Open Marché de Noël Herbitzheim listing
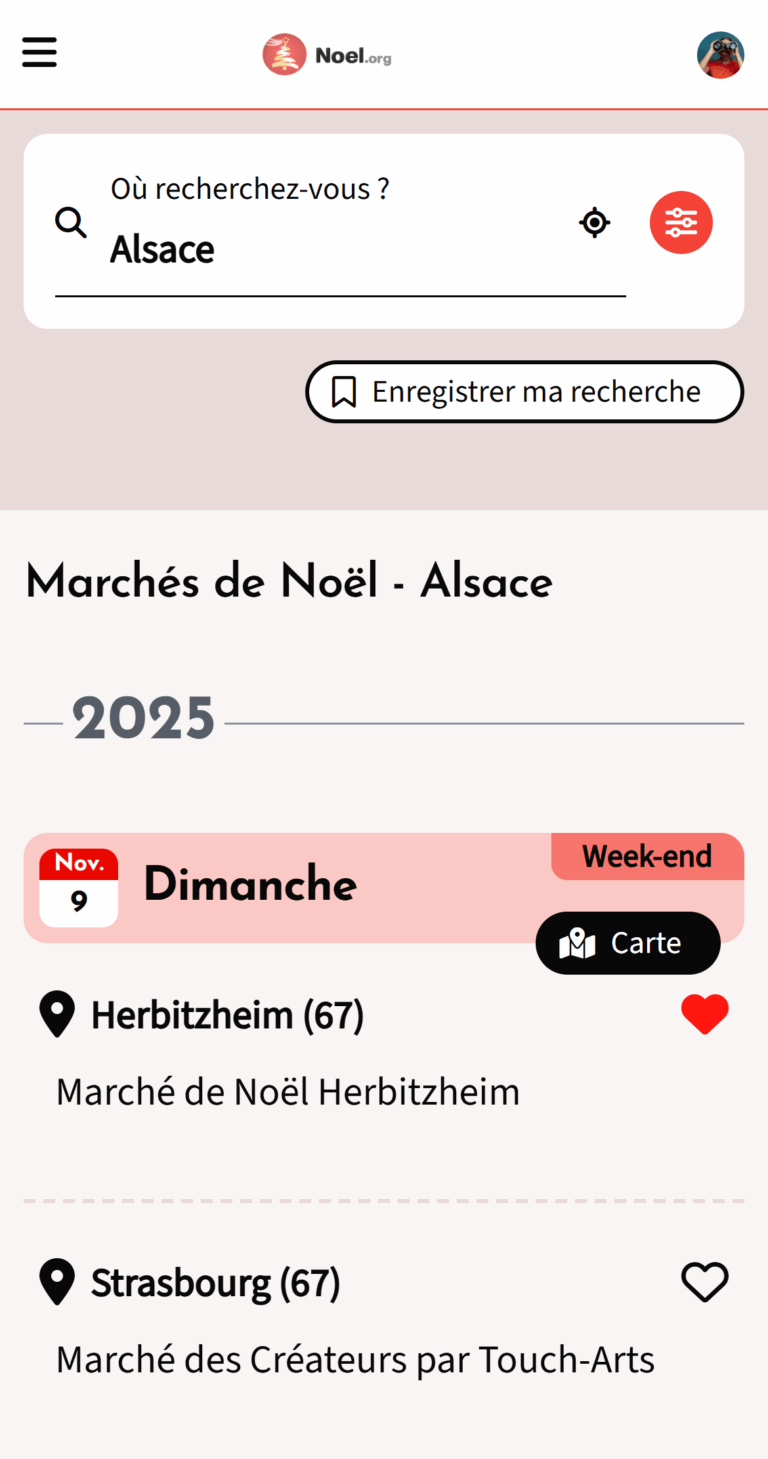The height and width of the screenshot is (1459, 768). pos(288,1092)
